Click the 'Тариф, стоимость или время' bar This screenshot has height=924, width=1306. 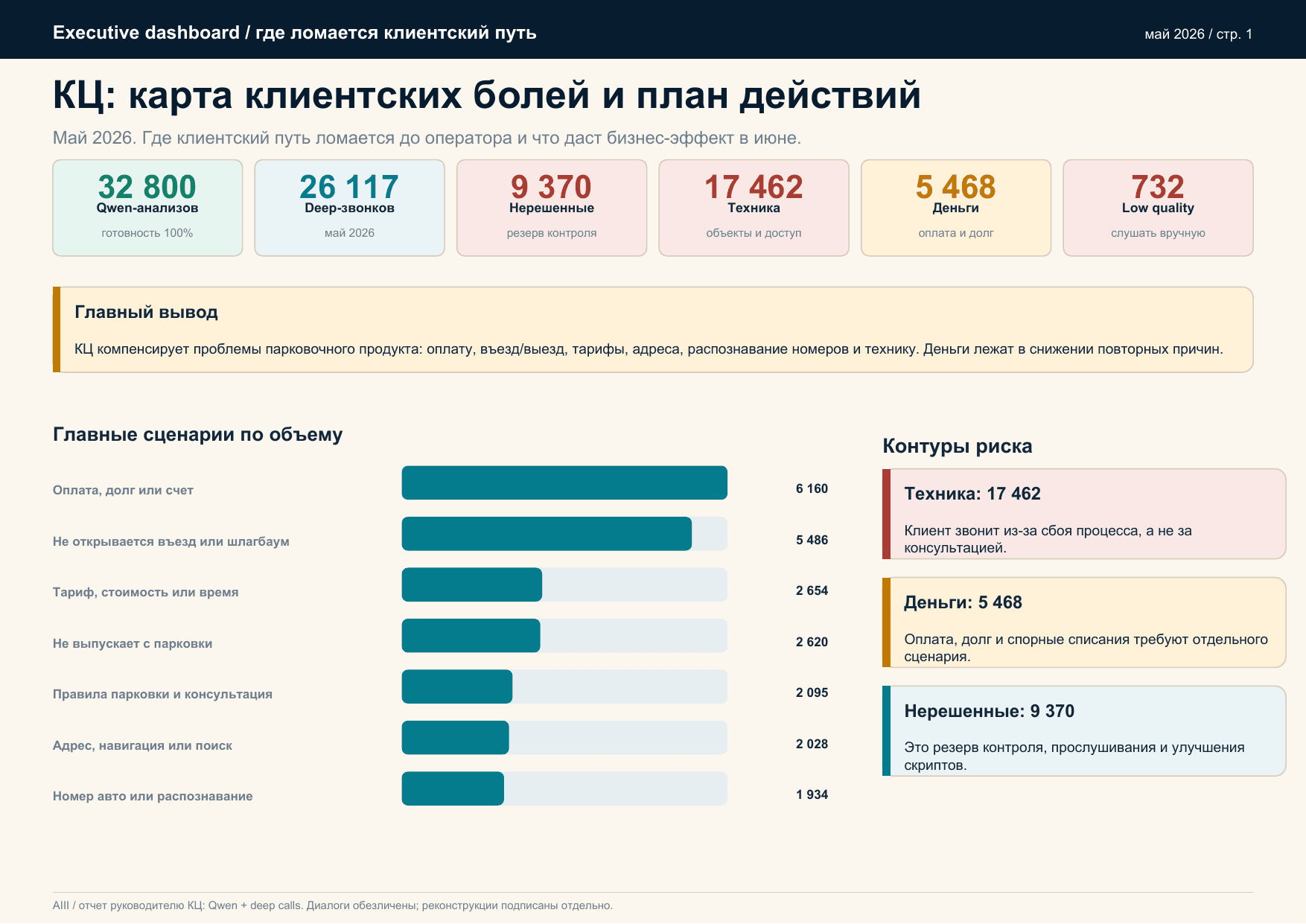click(x=472, y=584)
